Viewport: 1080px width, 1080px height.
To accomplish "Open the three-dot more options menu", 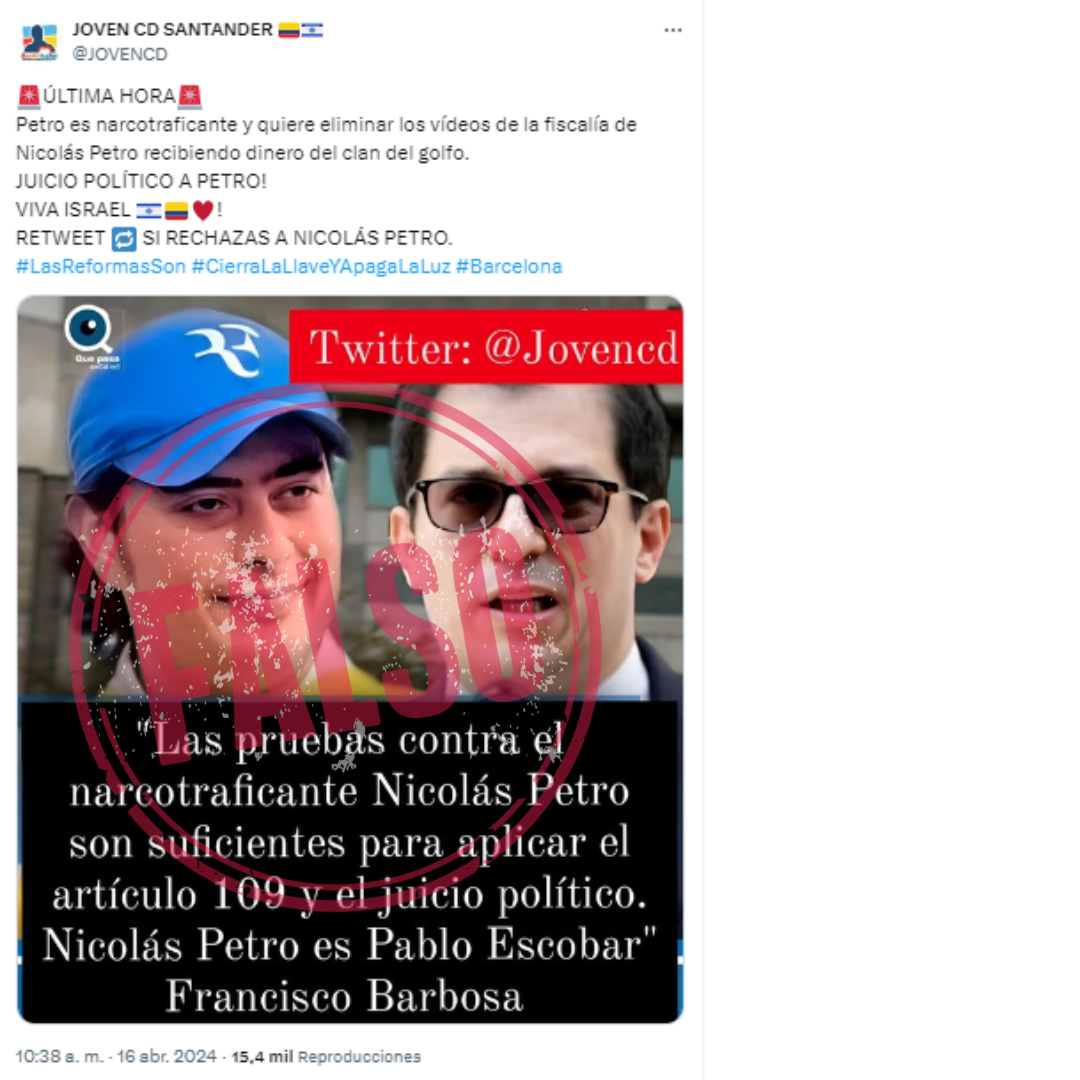I will tap(672, 30).
